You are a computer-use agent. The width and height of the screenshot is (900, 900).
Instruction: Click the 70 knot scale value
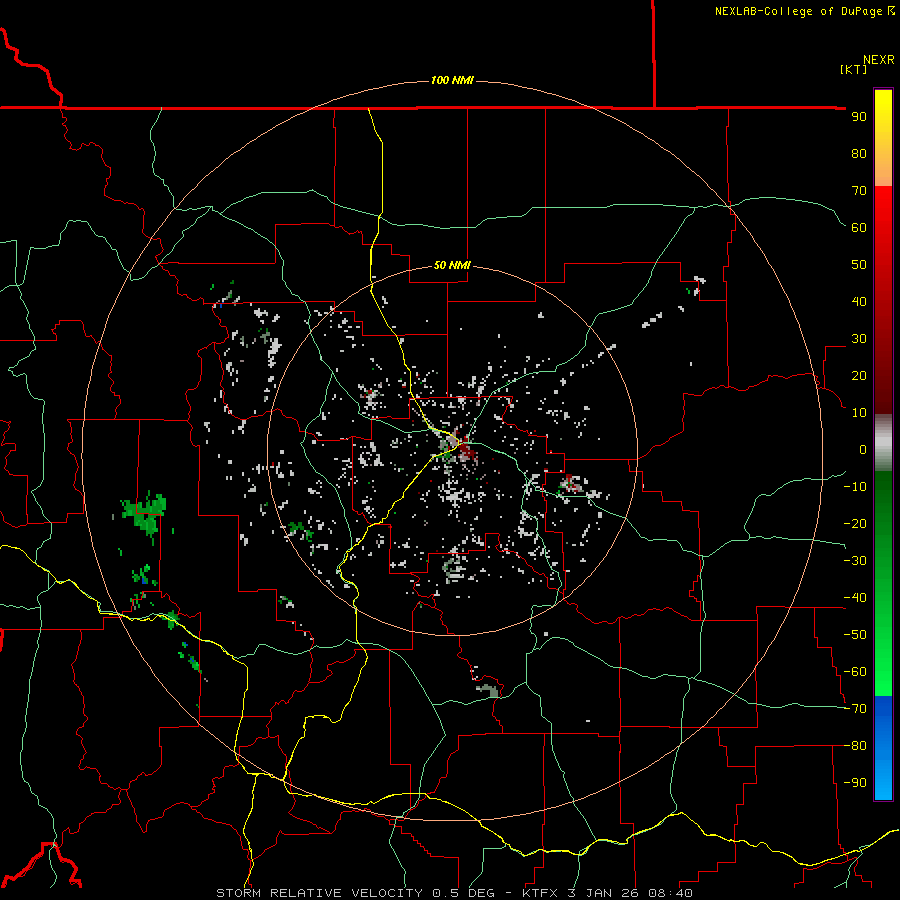coord(859,191)
